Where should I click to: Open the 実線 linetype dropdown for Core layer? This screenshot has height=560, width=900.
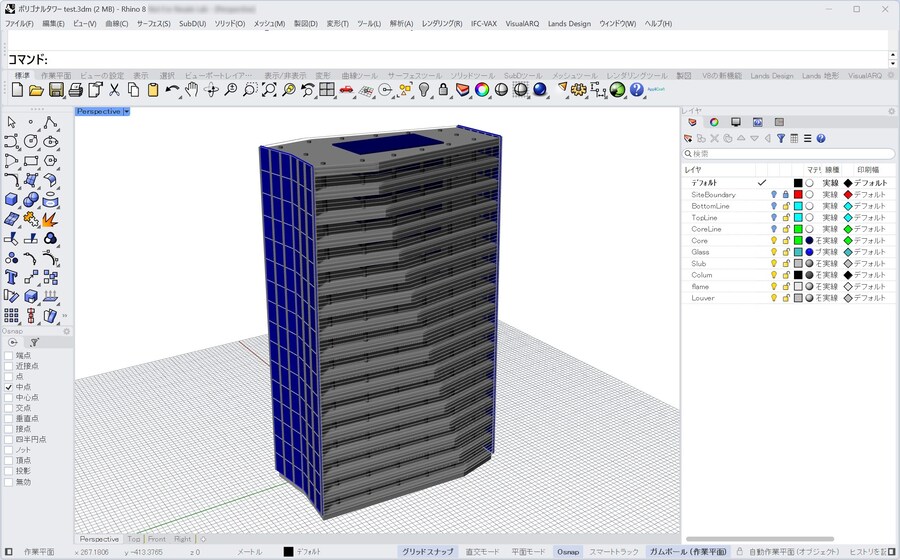click(x=830, y=241)
